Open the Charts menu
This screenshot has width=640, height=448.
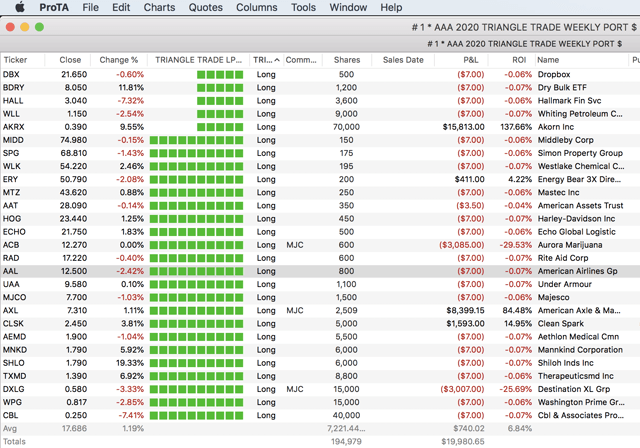point(159,7)
